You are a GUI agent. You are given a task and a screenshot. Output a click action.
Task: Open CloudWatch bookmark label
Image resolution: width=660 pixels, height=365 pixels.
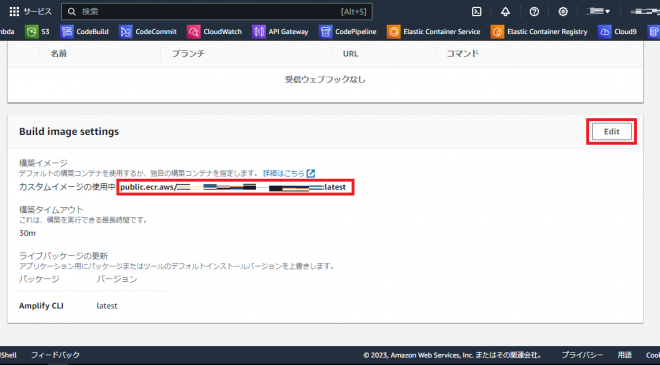coord(223,32)
